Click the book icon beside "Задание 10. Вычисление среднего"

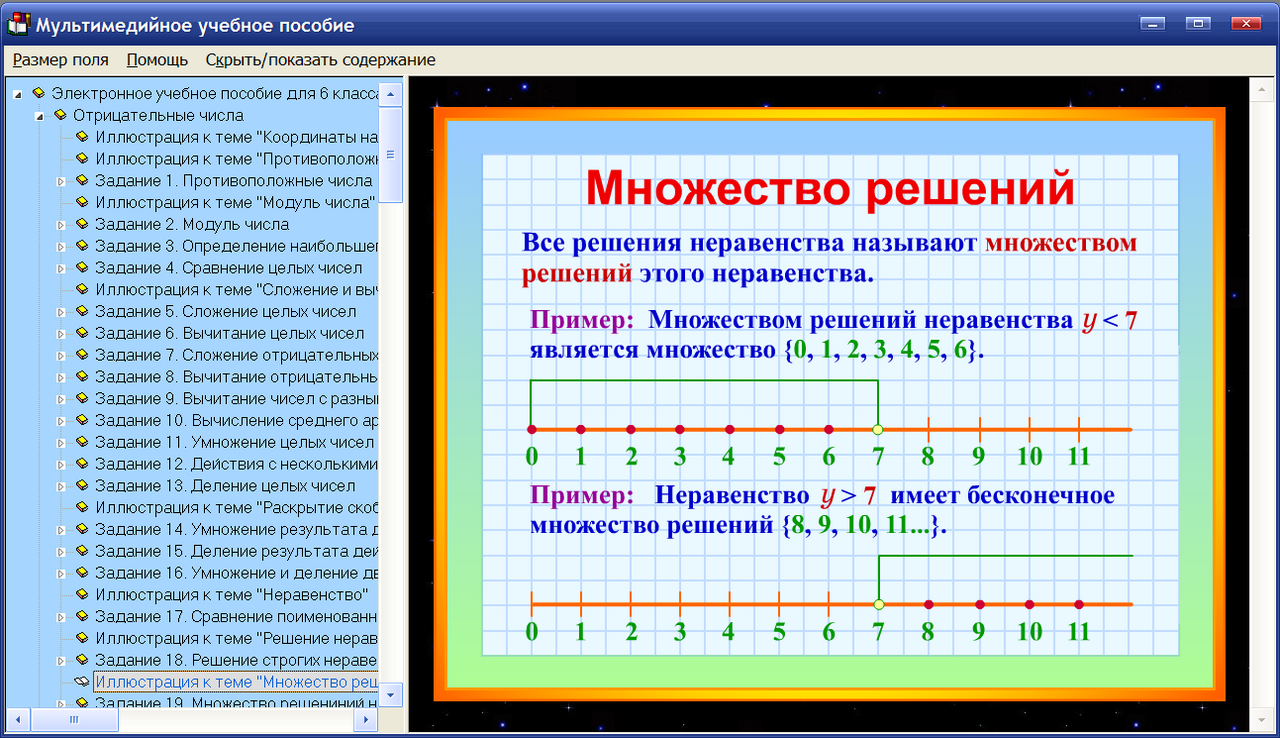click(x=82, y=420)
